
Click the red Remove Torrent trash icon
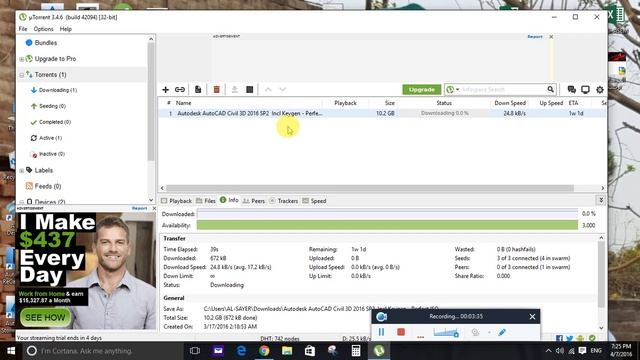click(216, 89)
